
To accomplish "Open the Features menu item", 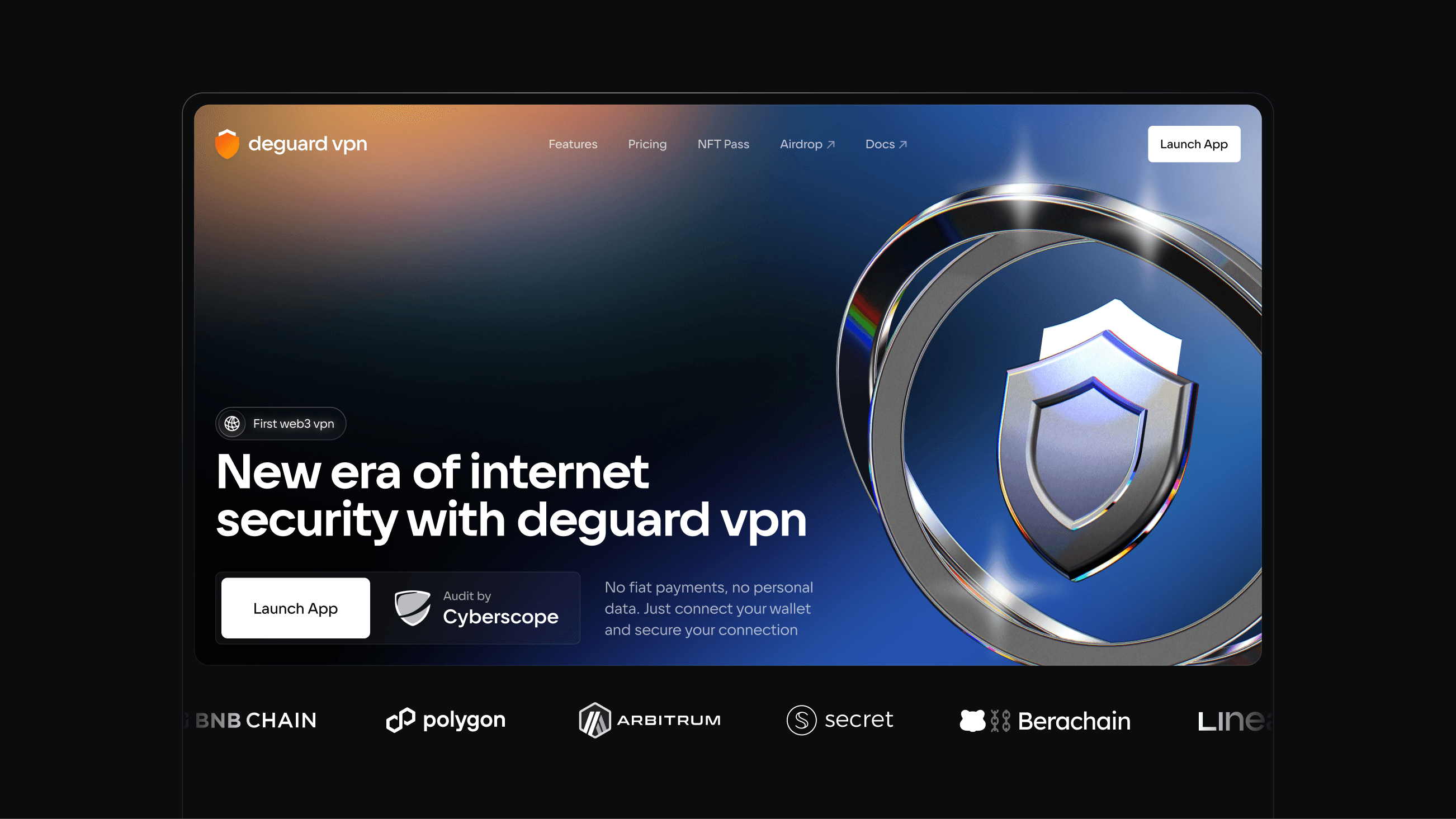I will pyautogui.click(x=573, y=144).
